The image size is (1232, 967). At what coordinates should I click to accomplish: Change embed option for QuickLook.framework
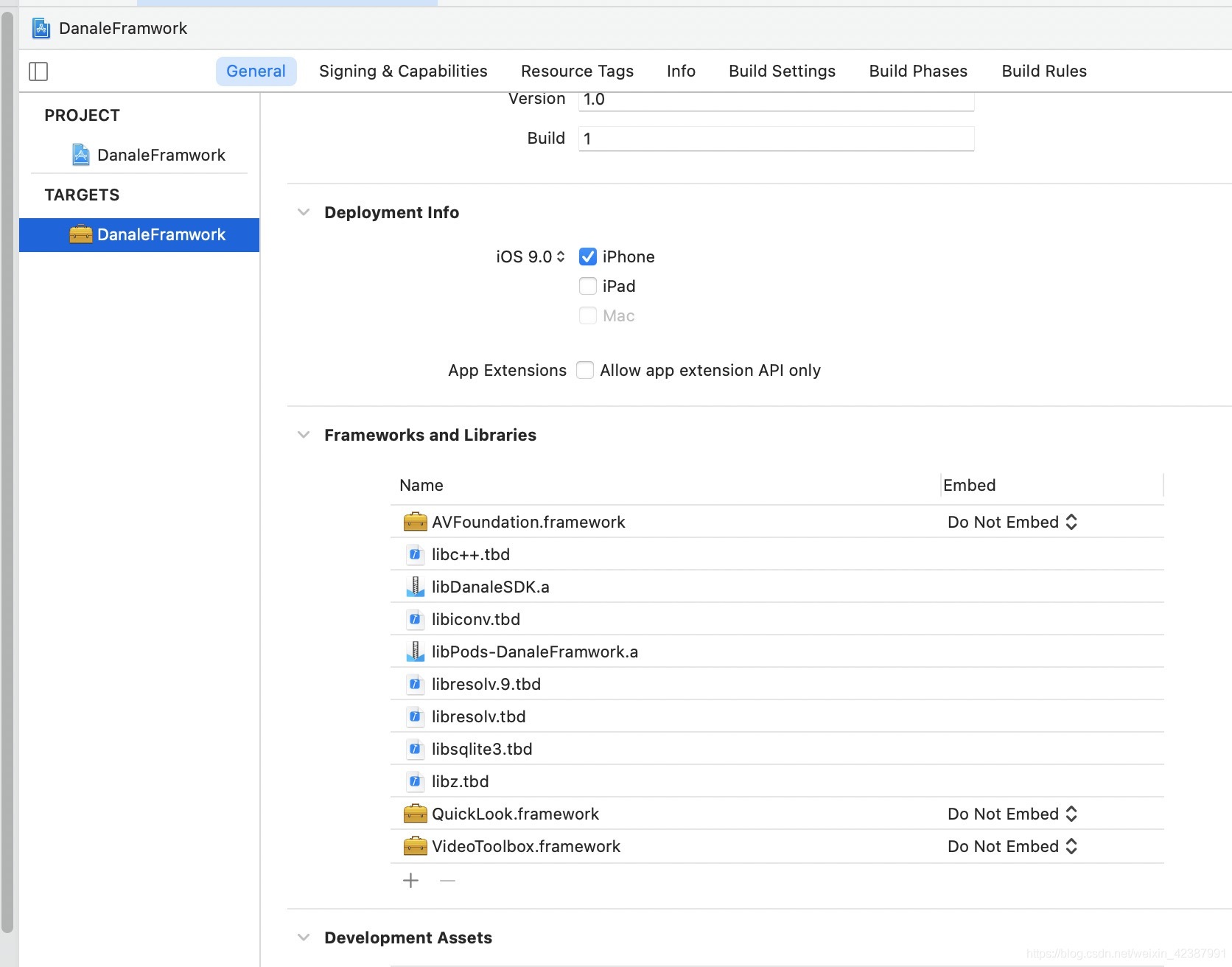click(x=1012, y=814)
